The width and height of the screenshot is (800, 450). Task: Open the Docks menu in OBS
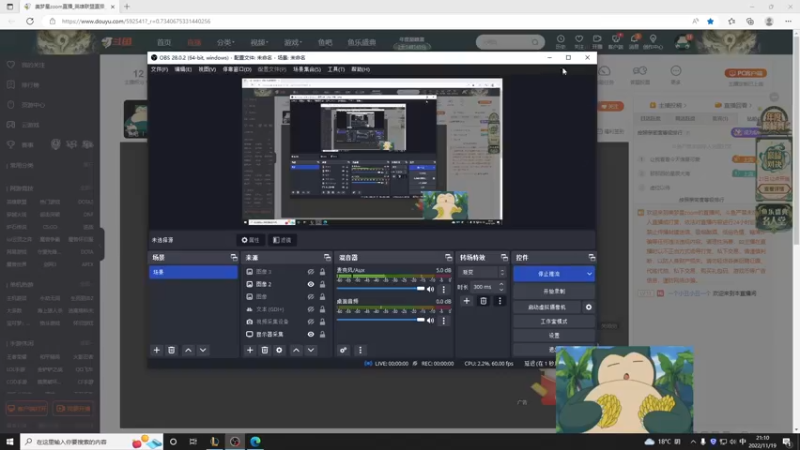(237, 69)
